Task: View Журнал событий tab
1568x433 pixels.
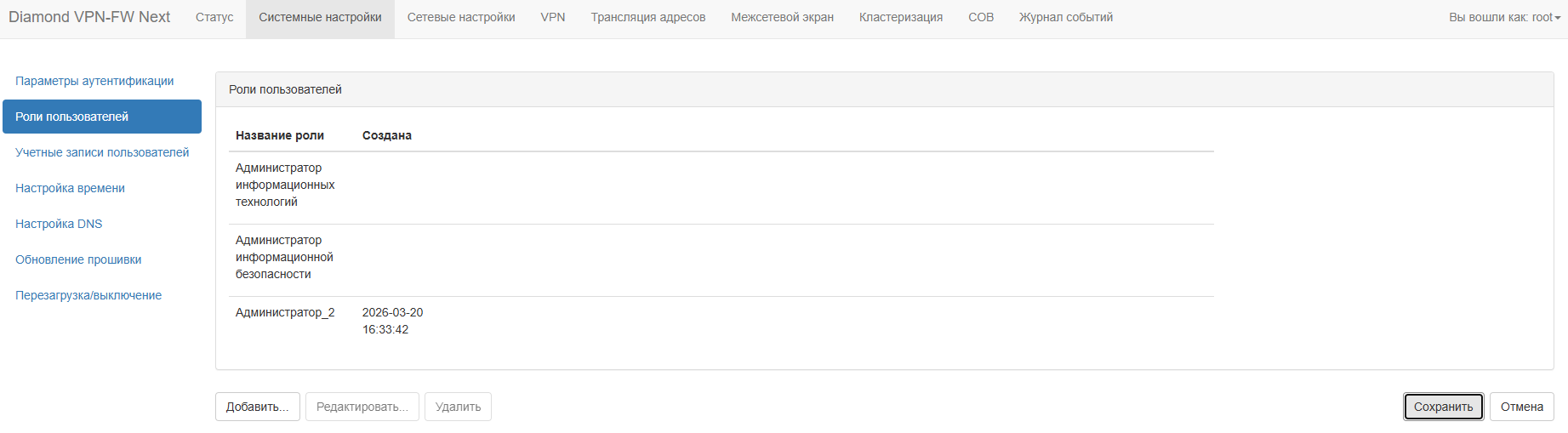Action: point(1066,17)
